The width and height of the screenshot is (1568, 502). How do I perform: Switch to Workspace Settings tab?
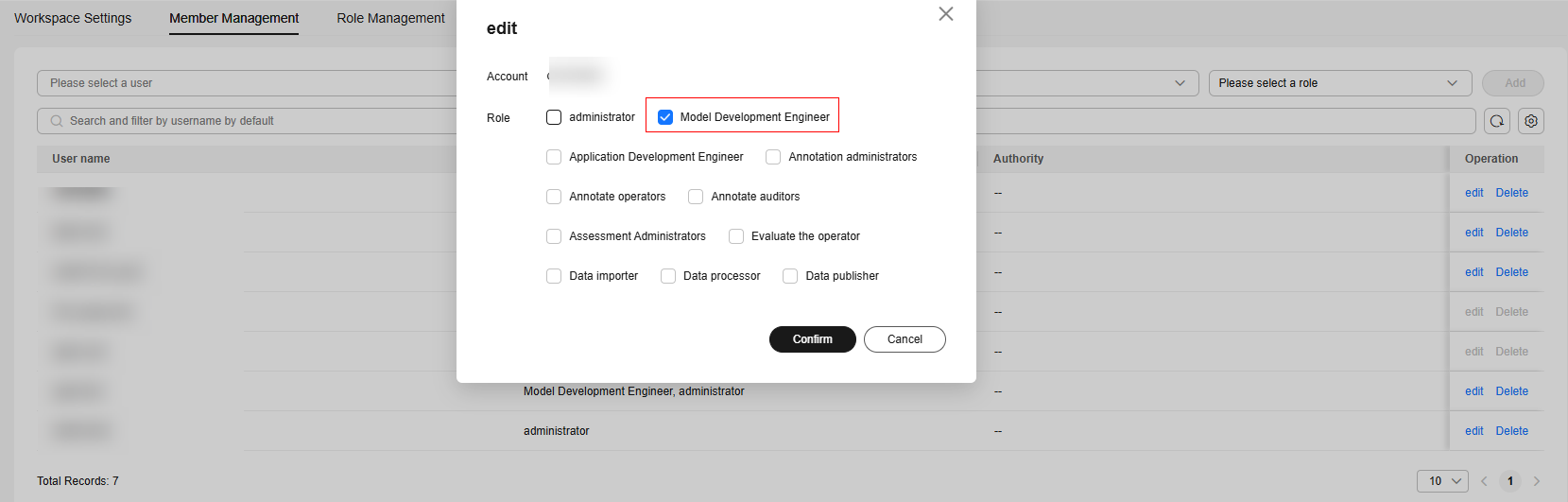click(x=73, y=18)
